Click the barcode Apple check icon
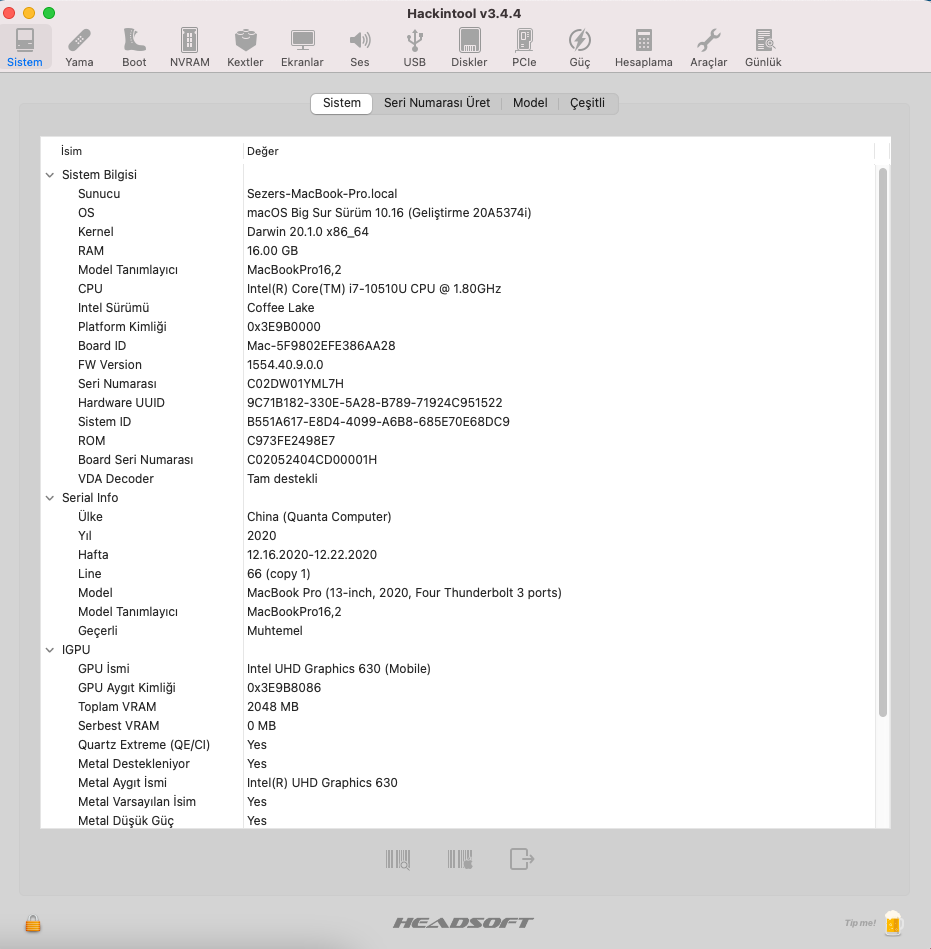Image resolution: width=931 pixels, height=949 pixels. point(460,859)
